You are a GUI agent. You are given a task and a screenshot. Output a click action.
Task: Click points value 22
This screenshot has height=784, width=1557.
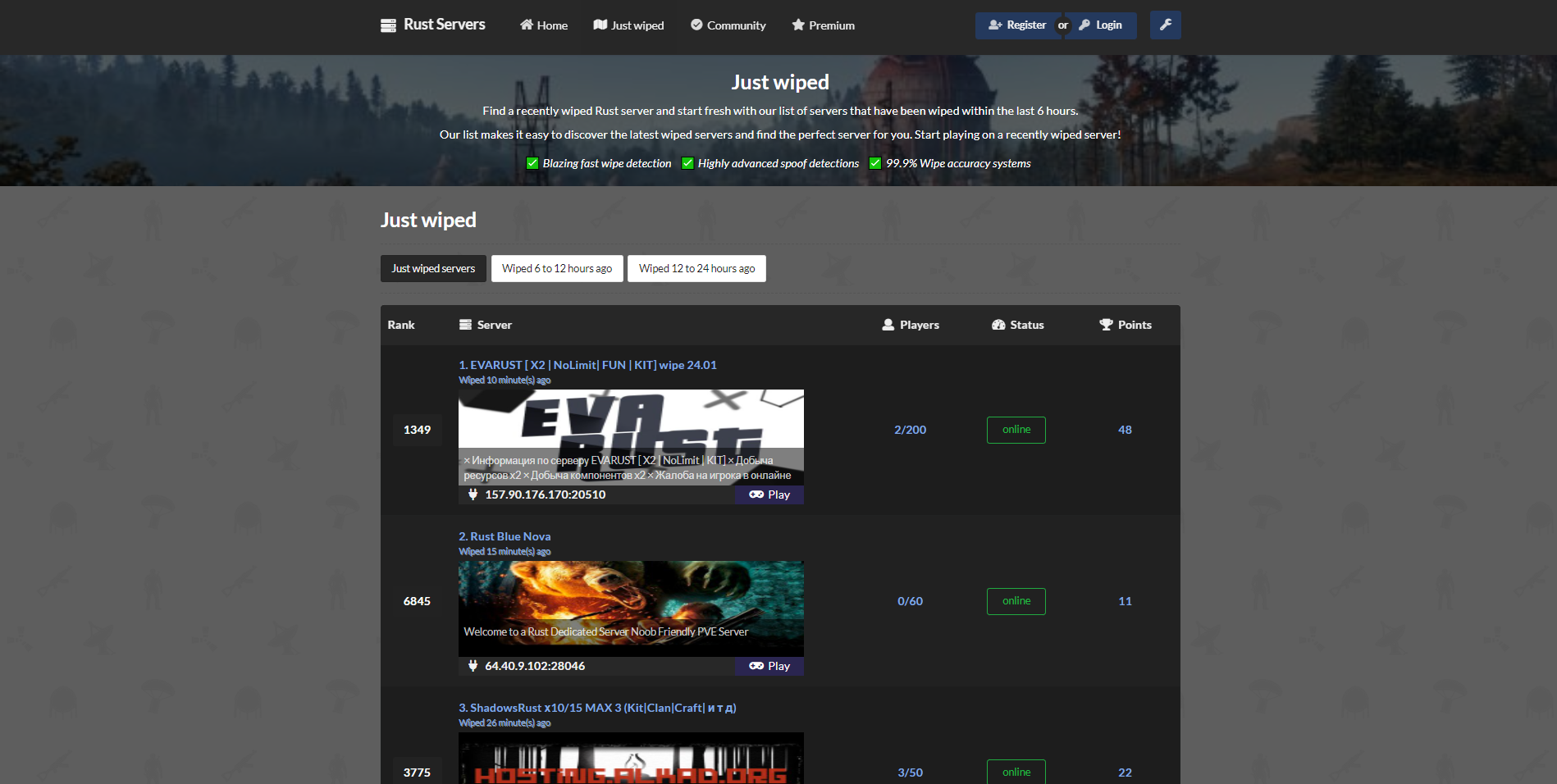(1126, 773)
